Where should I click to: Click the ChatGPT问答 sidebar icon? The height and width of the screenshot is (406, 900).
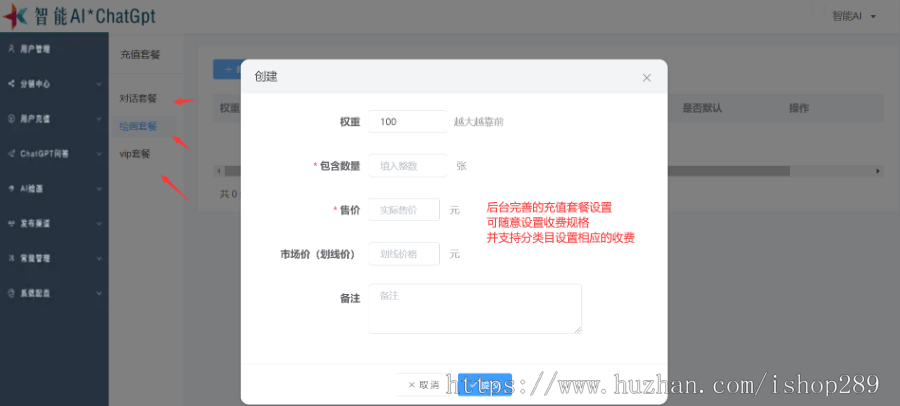coord(11,154)
